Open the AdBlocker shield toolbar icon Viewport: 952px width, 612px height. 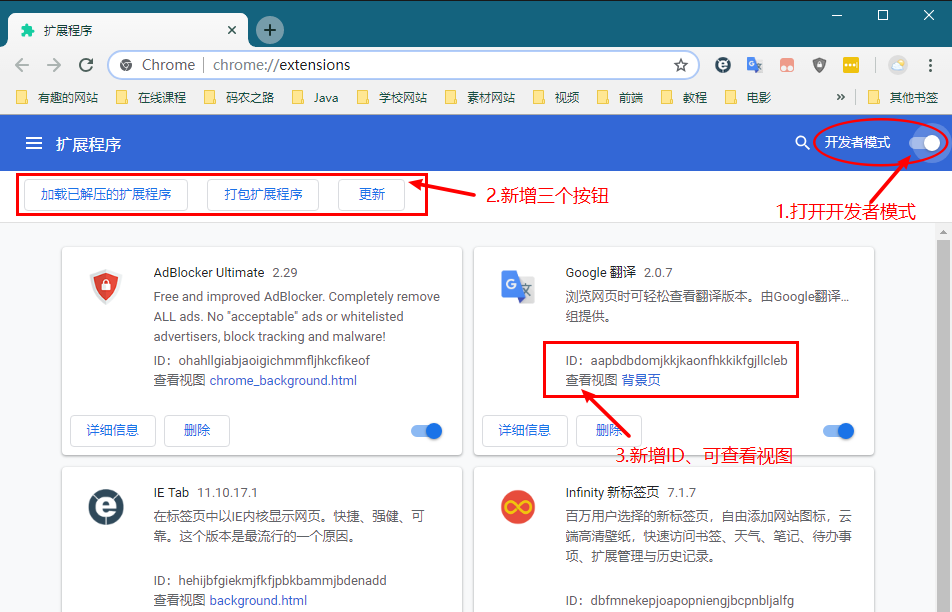819,65
